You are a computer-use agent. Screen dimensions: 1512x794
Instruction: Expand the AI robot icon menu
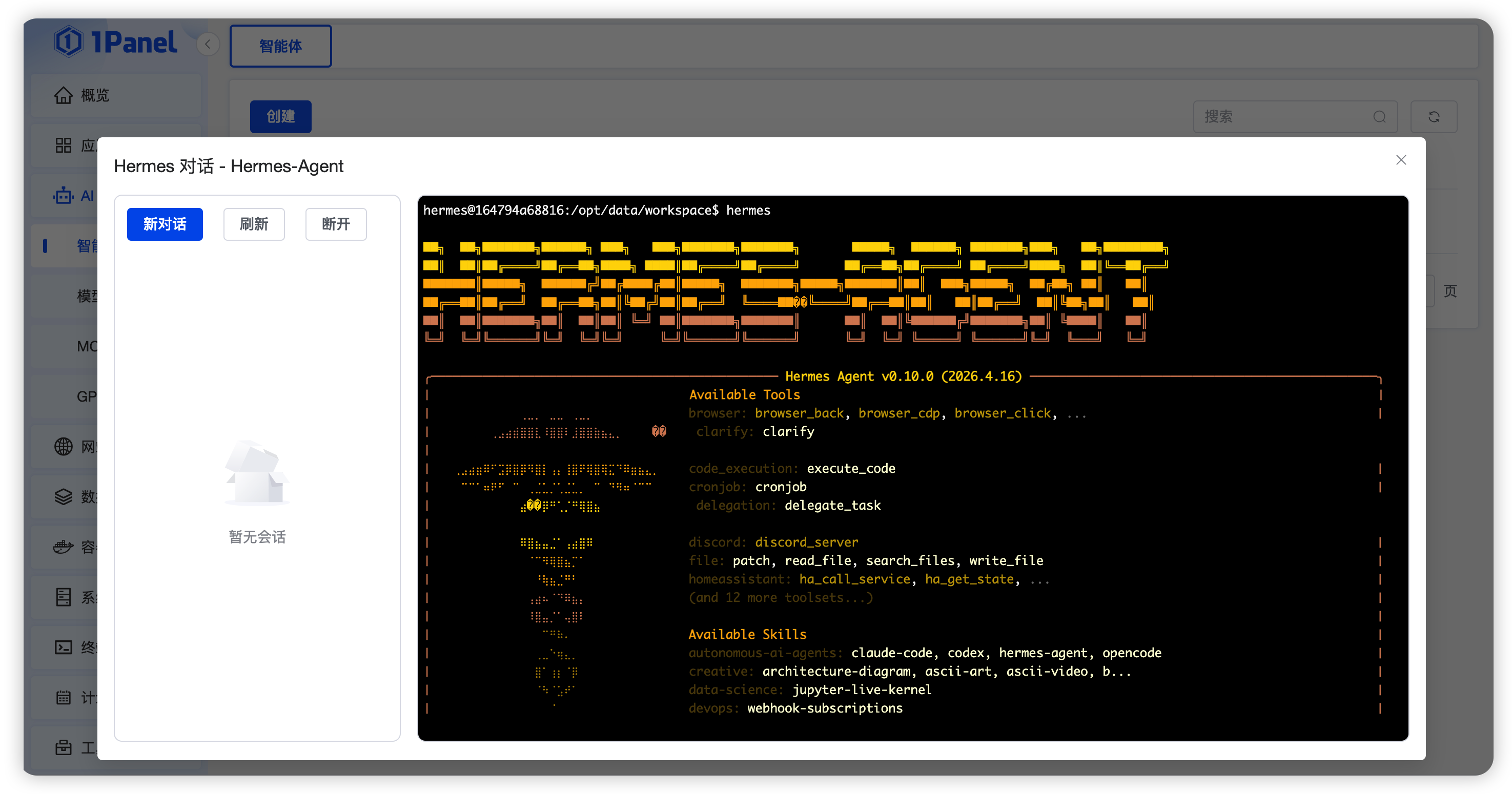(x=64, y=195)
